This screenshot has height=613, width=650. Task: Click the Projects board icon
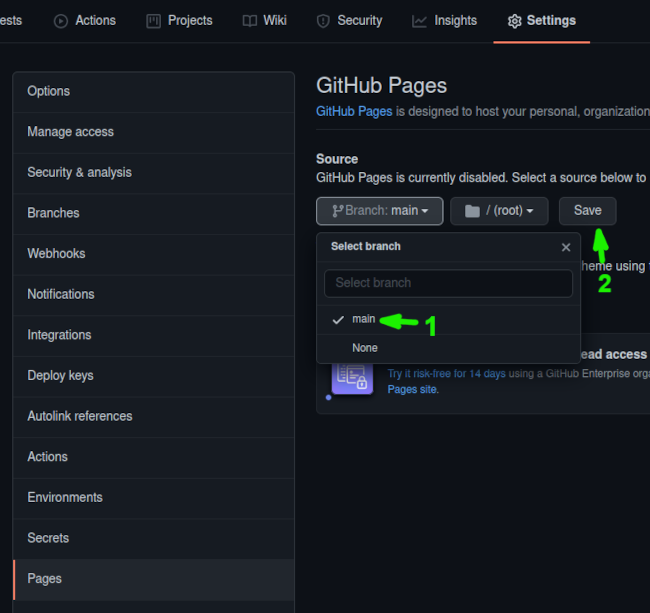point(153,21)
